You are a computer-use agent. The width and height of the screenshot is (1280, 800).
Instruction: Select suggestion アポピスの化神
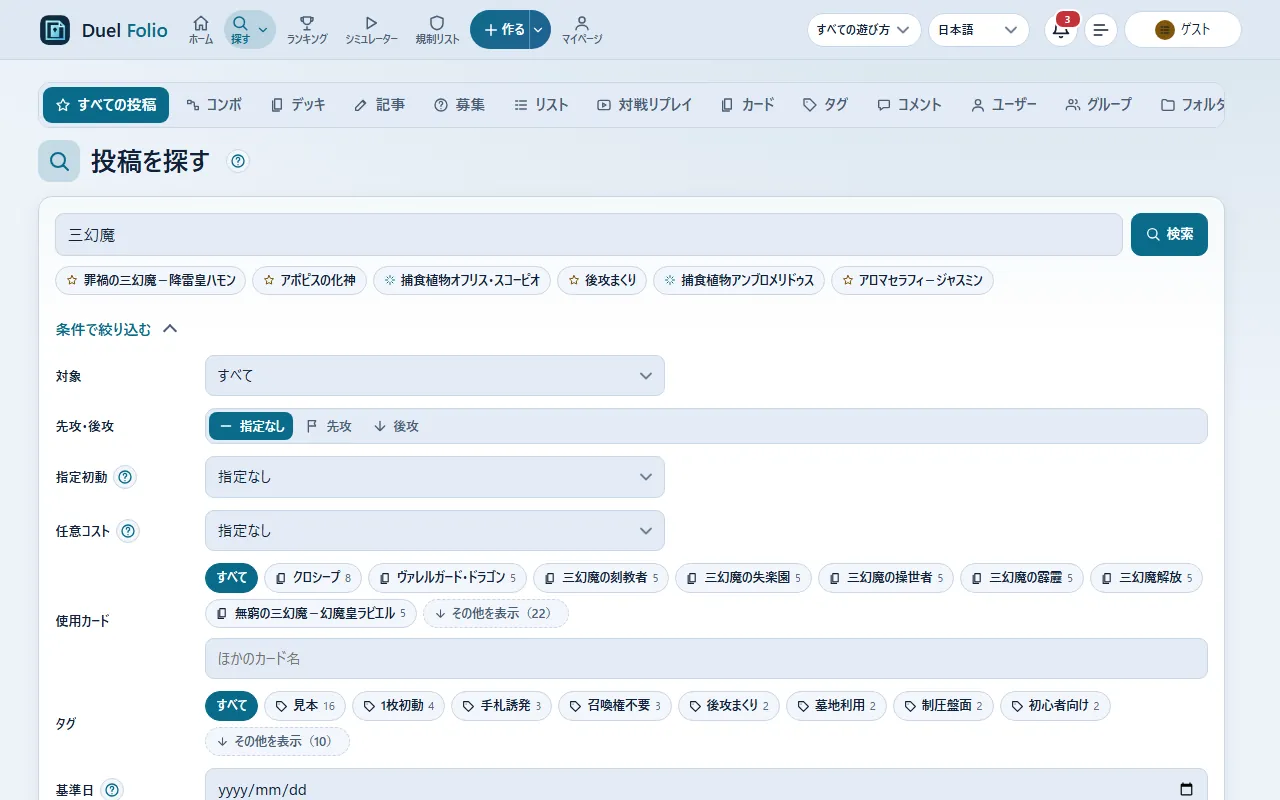[309, 281]
